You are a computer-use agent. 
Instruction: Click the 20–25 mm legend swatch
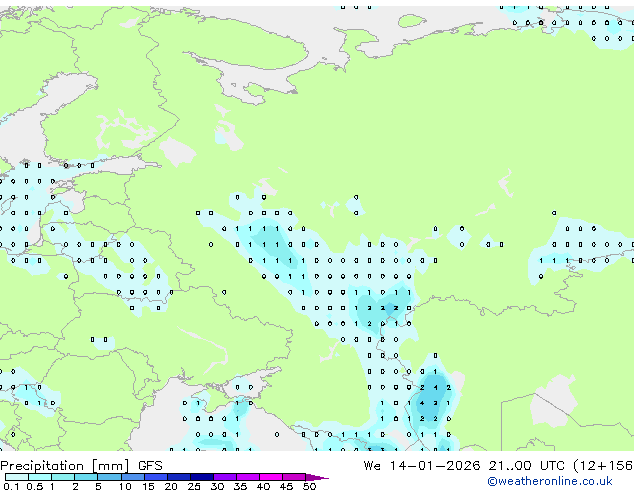coord(178,477)
